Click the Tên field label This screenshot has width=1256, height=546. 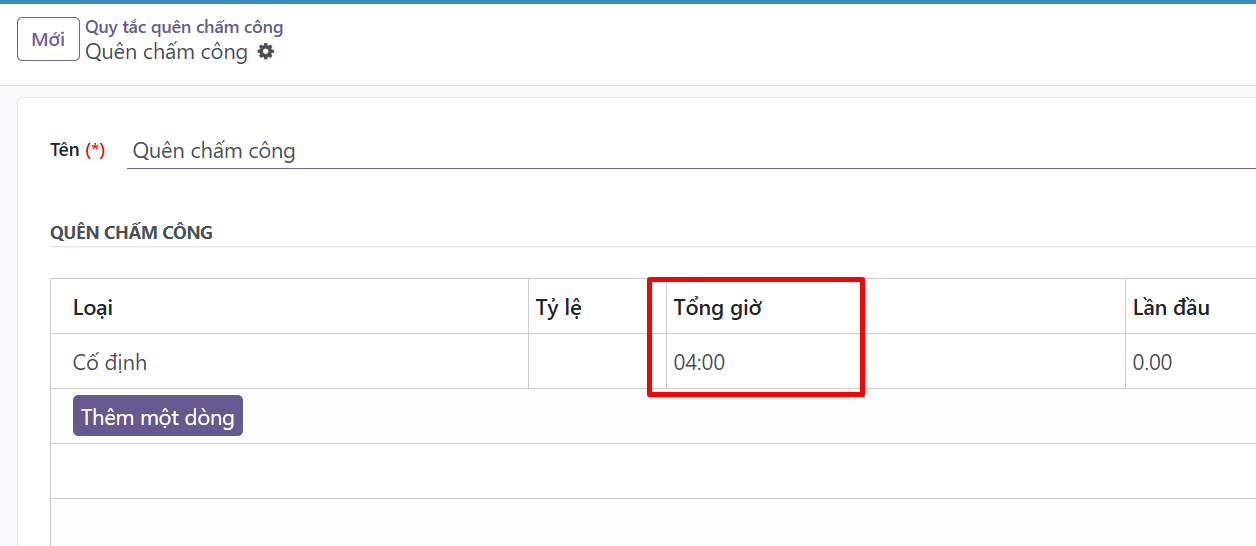click(65, 150)
